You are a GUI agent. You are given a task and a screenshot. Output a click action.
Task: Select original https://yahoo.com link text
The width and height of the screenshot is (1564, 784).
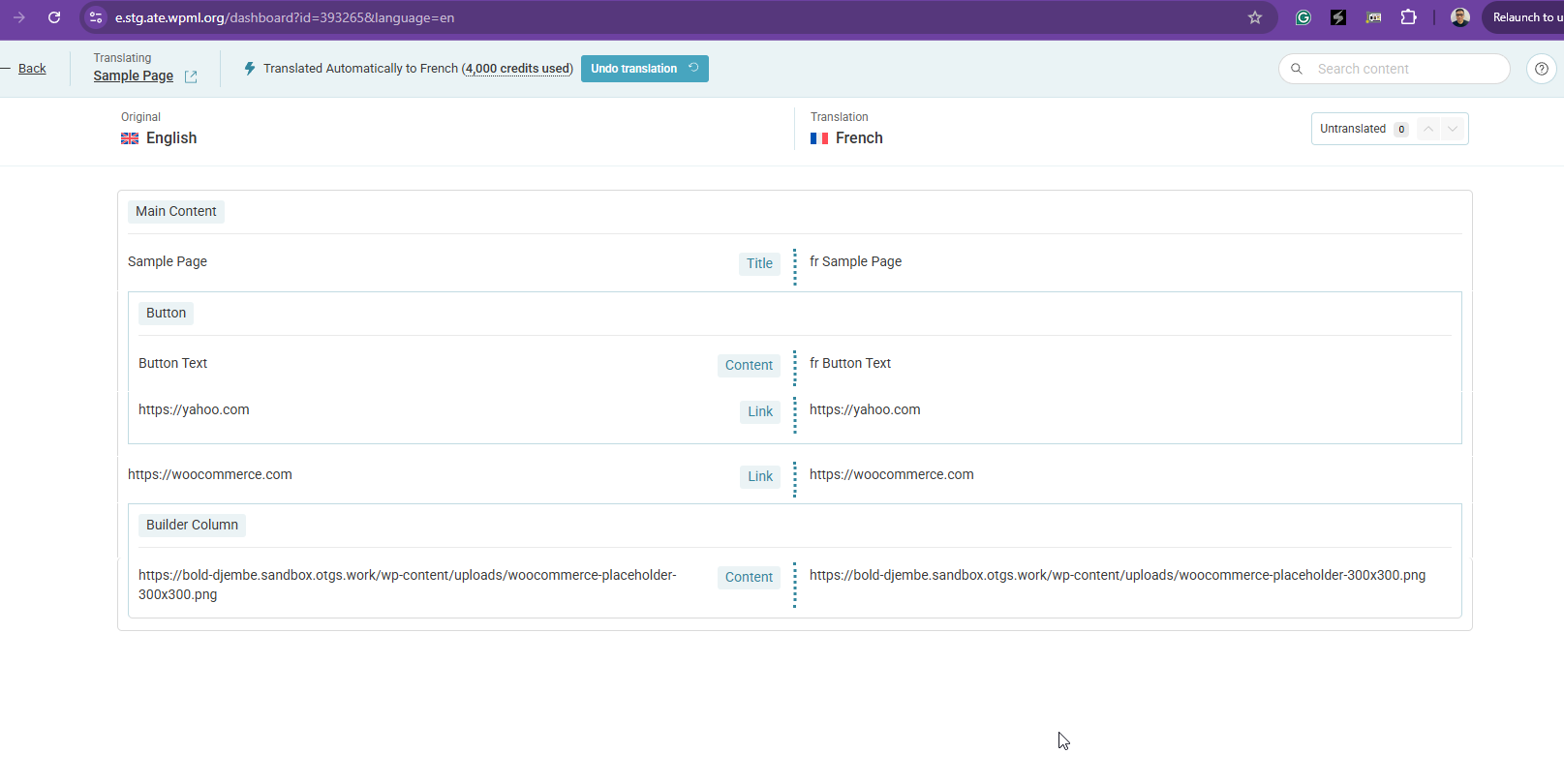pos(194,409)
